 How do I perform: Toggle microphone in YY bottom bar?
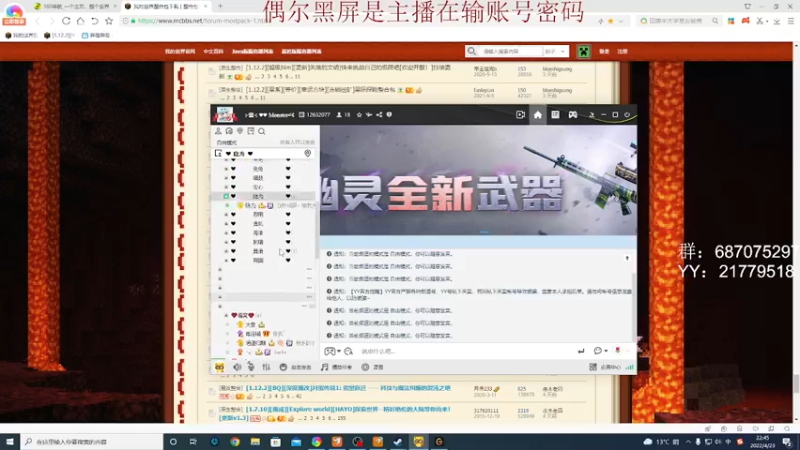[251, 367]
